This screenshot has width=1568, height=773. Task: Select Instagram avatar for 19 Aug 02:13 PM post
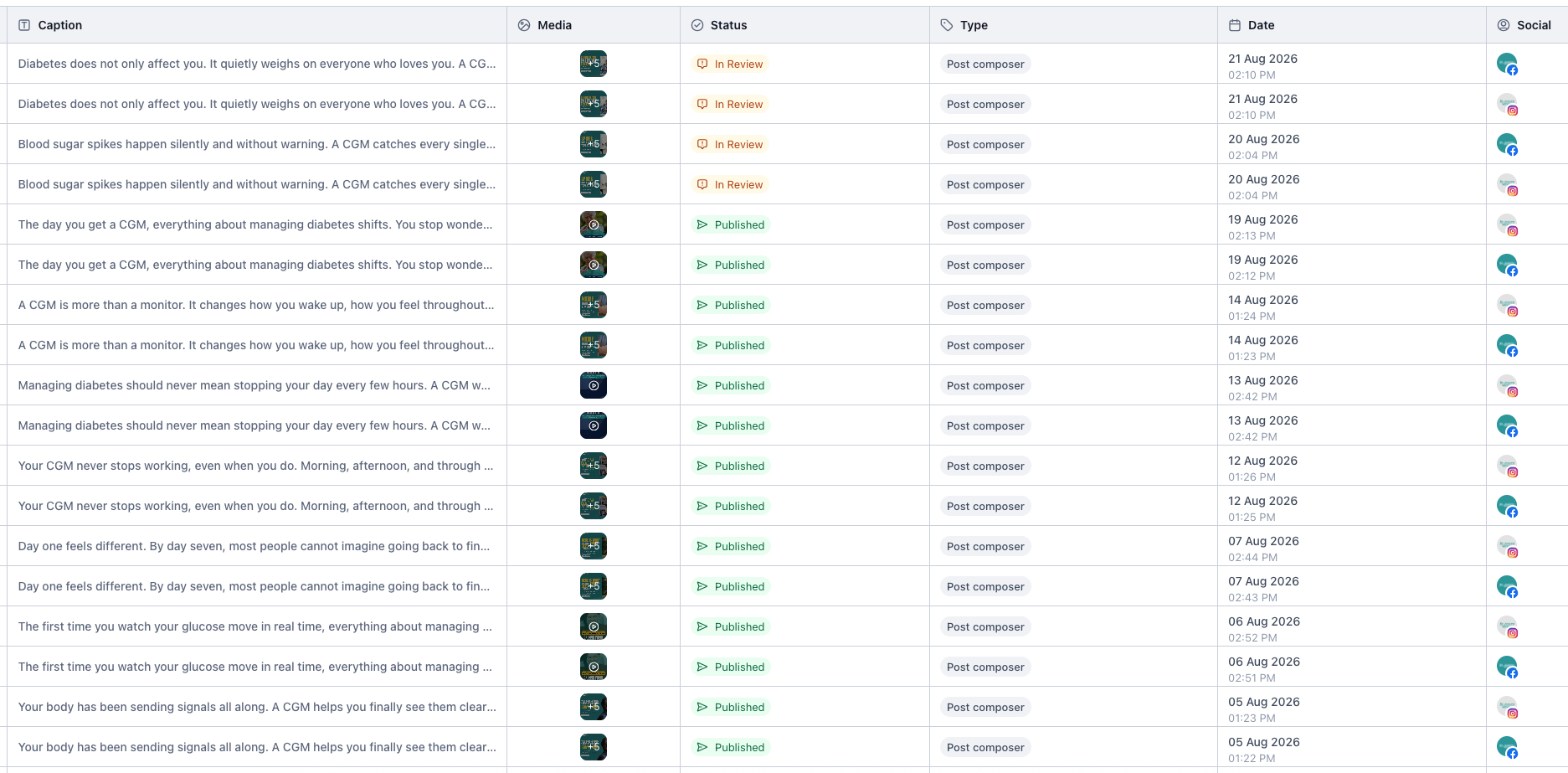point(1507,224)
